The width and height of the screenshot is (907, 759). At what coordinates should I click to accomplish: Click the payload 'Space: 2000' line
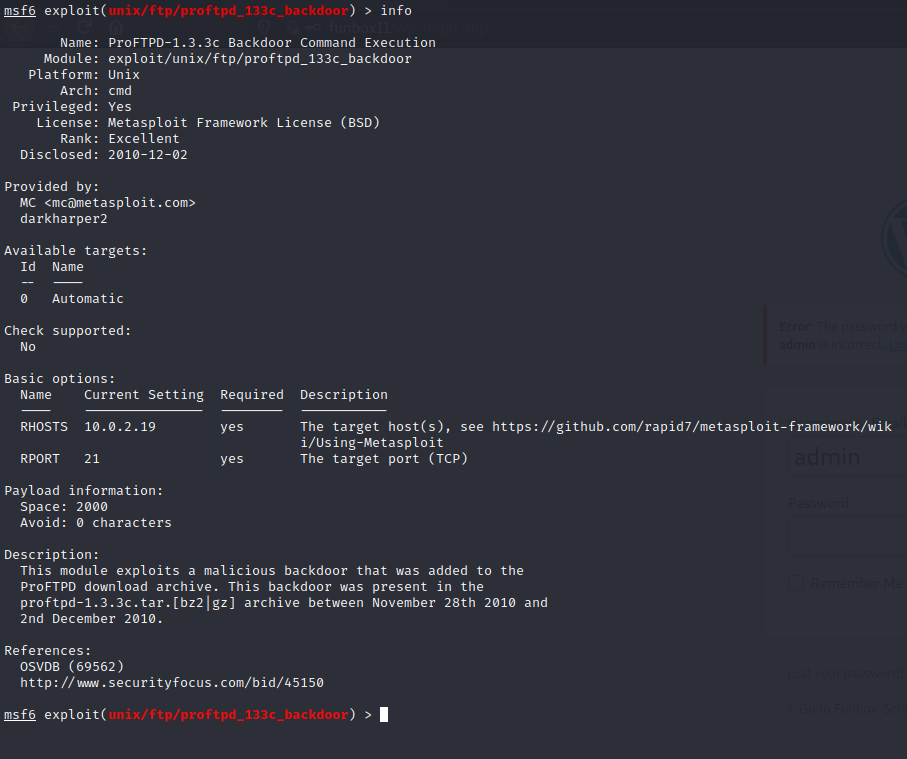pos(64,507)
